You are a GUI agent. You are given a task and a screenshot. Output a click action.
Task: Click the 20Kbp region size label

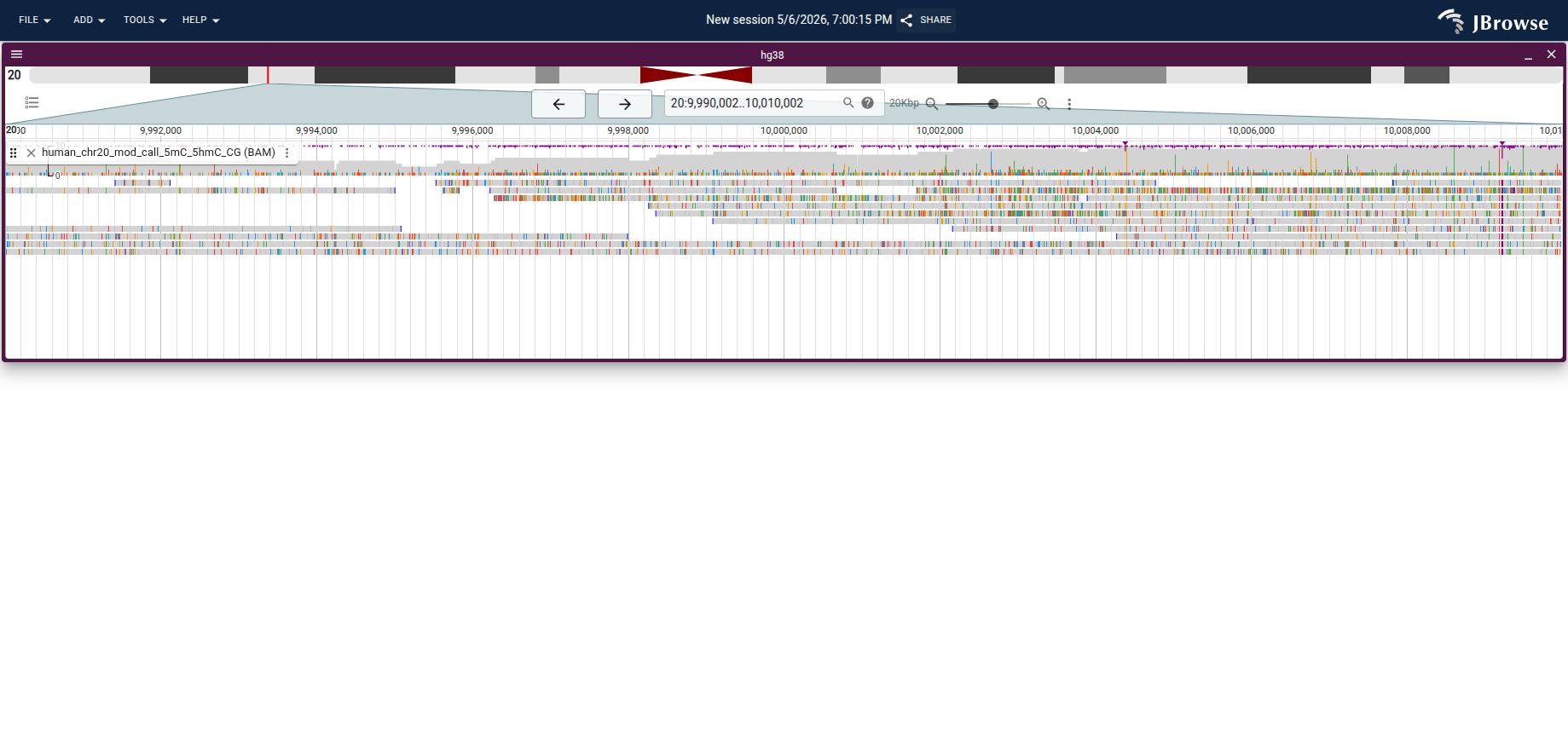click(x=904, y=103)
